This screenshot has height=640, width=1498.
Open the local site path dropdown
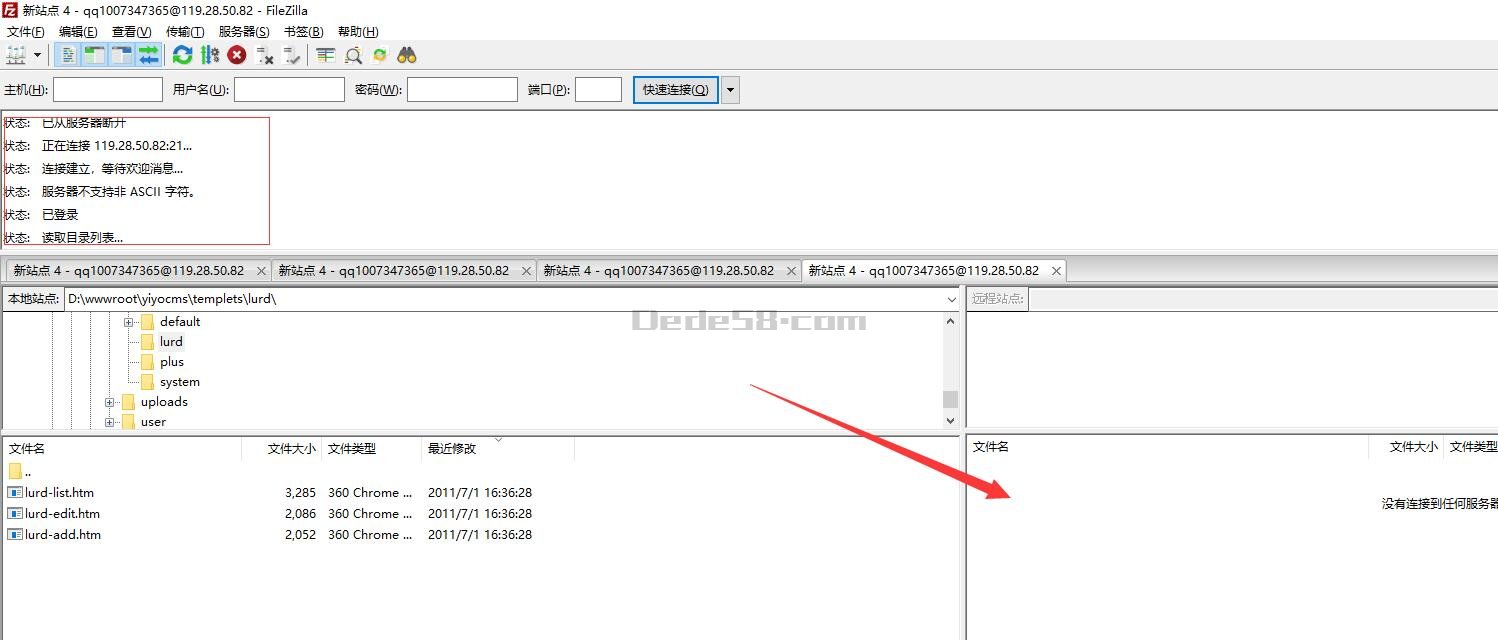[951, 299]
